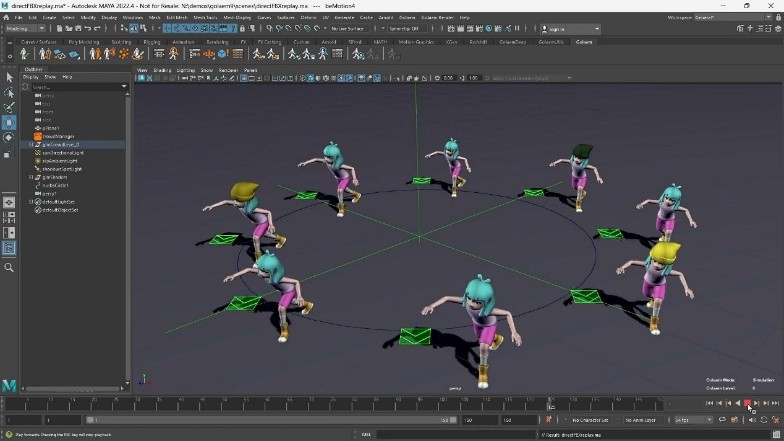
Task: Open the frames-per-second dropdown
Action: tap(693, 420)
